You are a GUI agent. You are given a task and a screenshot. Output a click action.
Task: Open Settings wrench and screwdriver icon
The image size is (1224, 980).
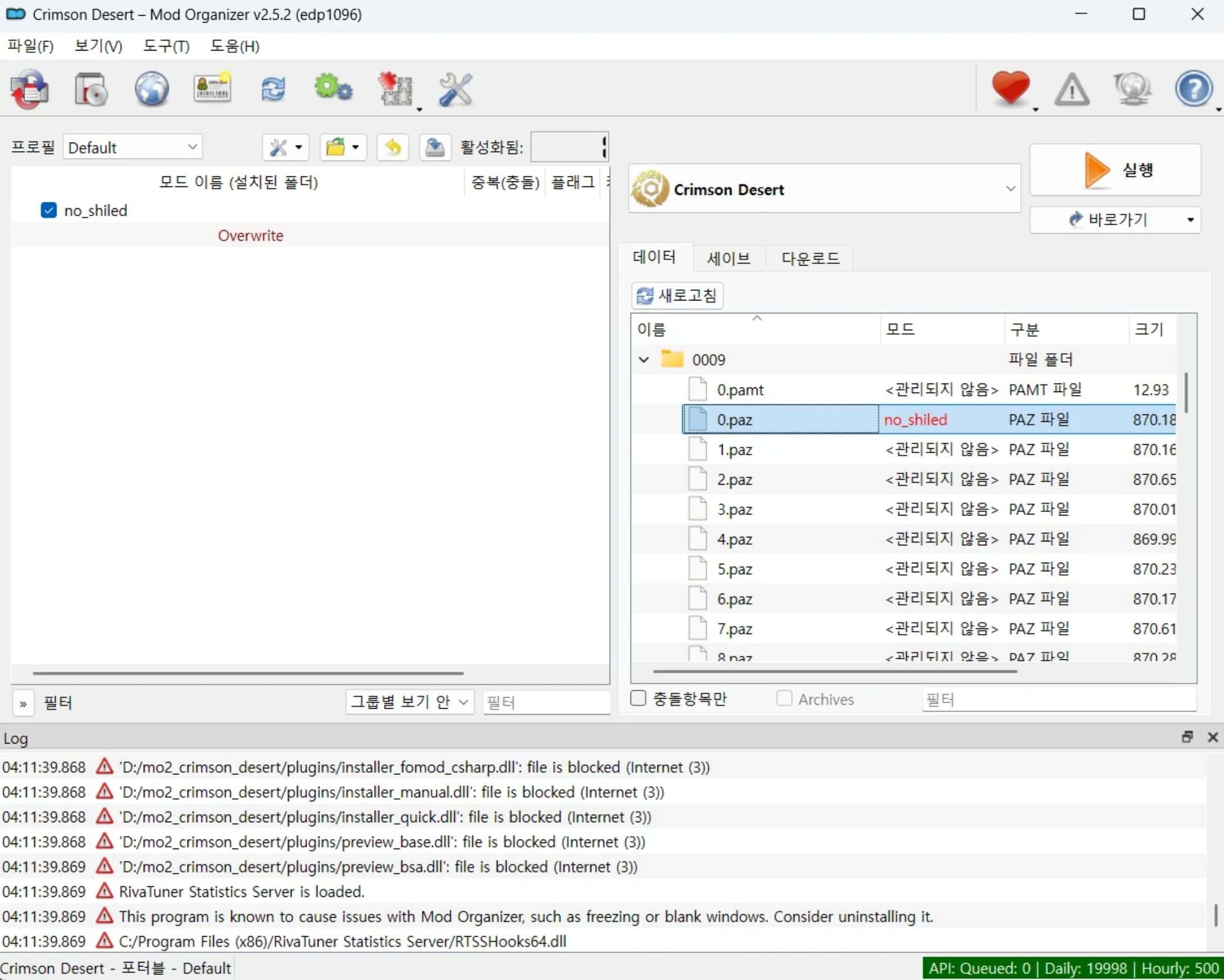pos(455,89)
